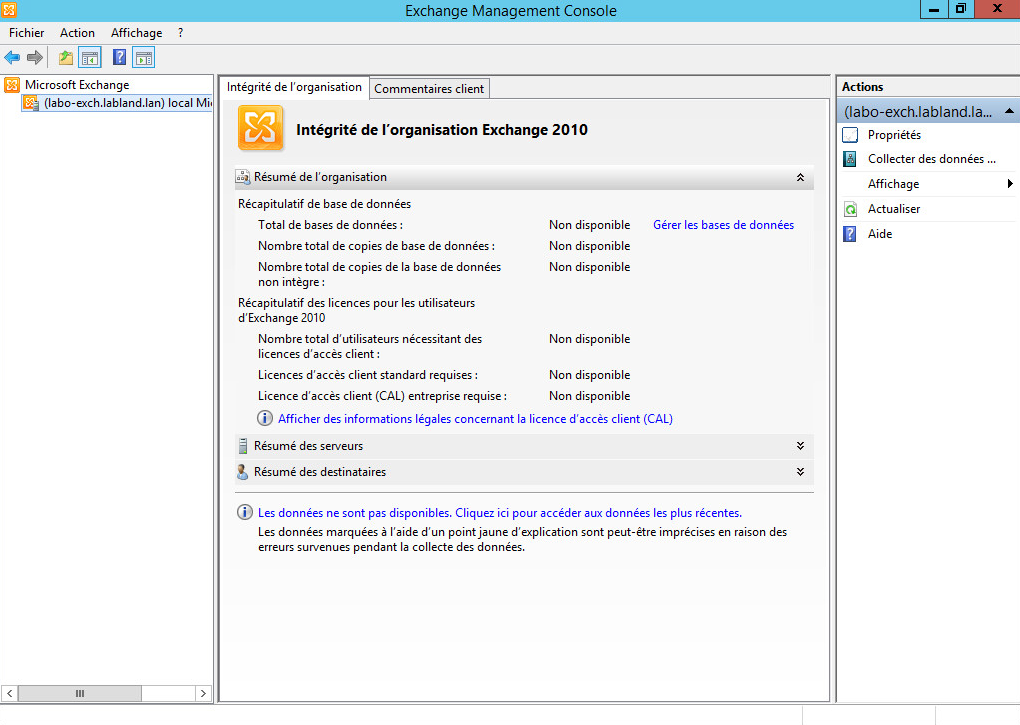Screen dimensions: 1020x725
Task: Select the labo-exch.labland.lan server tree node
Action: point(116,103)
